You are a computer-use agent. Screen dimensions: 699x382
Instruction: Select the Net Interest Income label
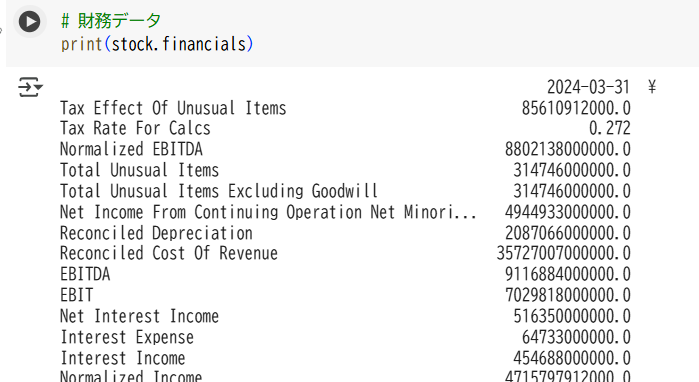(139, 316)
